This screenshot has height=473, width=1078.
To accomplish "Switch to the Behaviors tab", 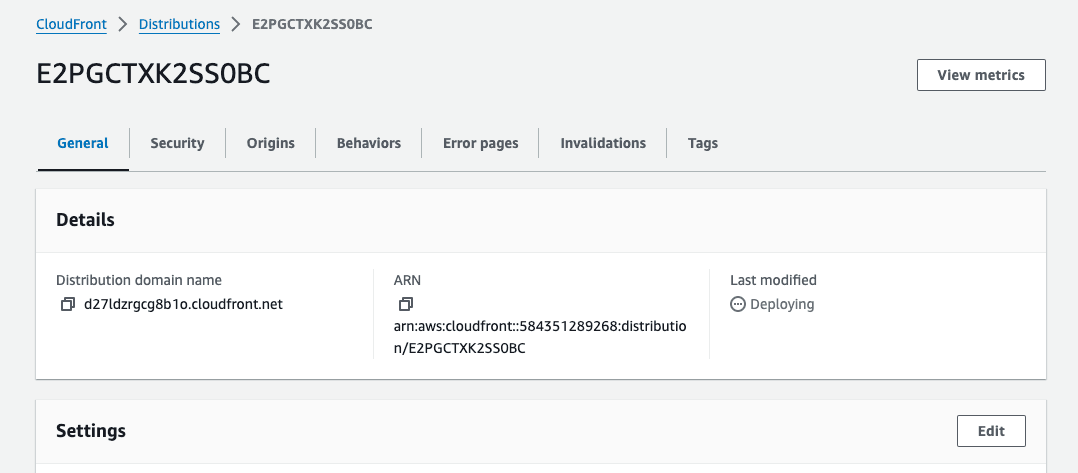I will [x=368, y=143].
